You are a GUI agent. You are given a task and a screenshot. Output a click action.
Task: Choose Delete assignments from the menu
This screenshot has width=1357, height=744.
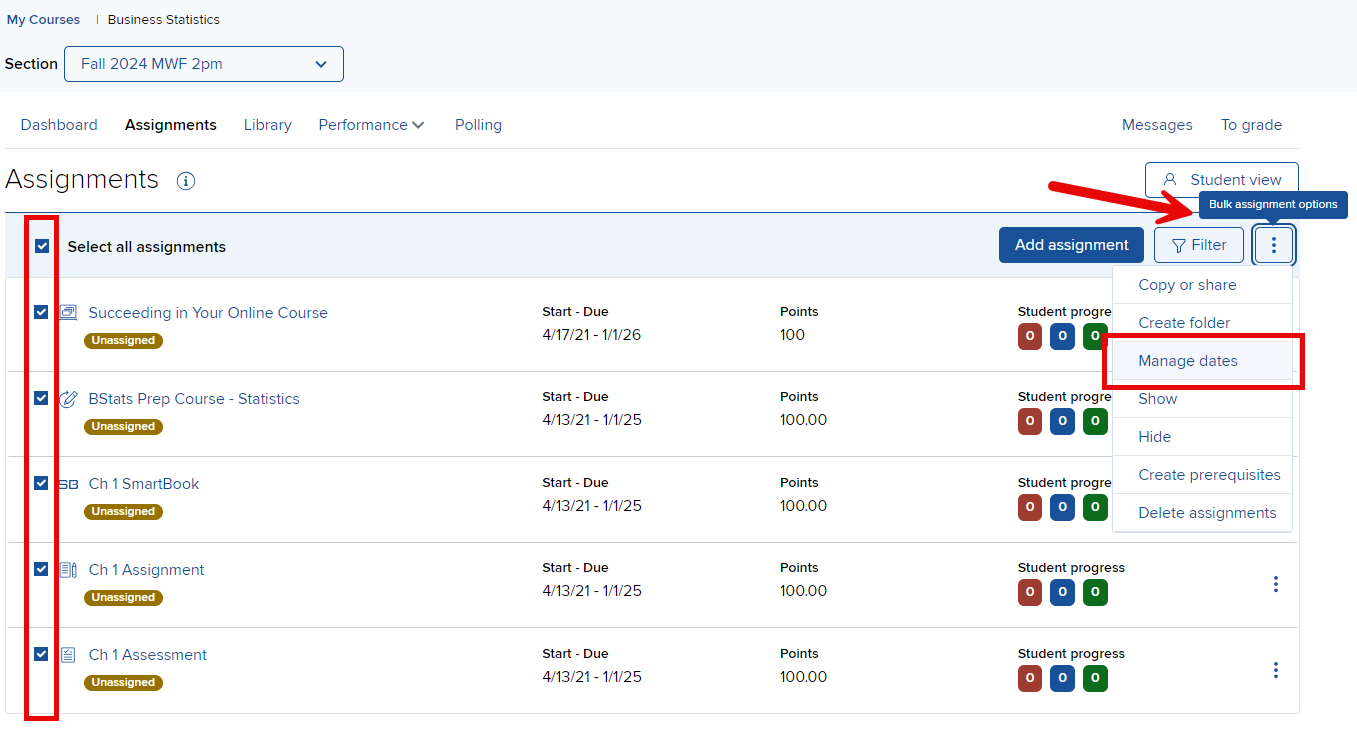pyautogui.click(x=1206, y=513)
